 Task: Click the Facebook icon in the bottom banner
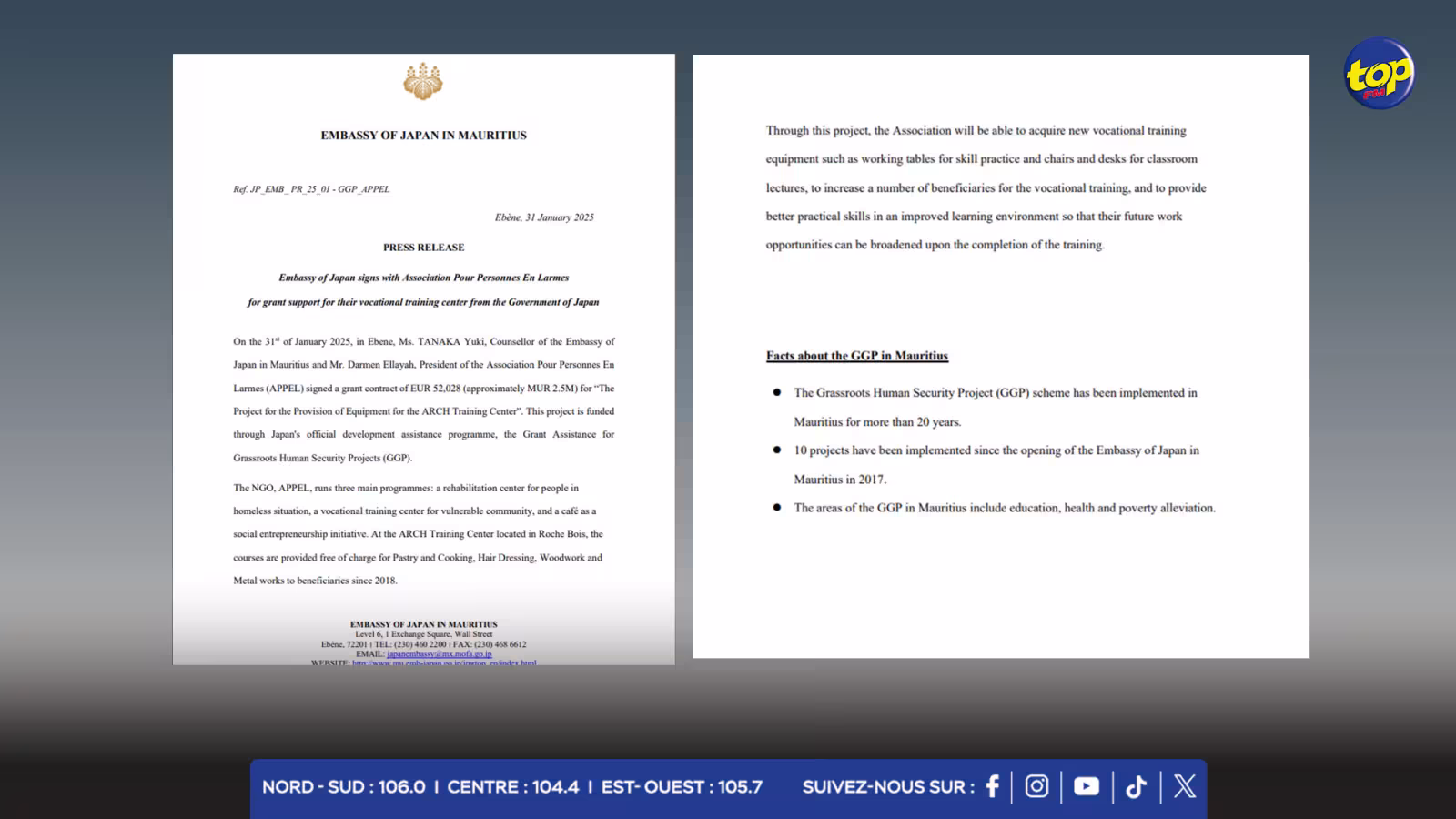tap(992, 786)
